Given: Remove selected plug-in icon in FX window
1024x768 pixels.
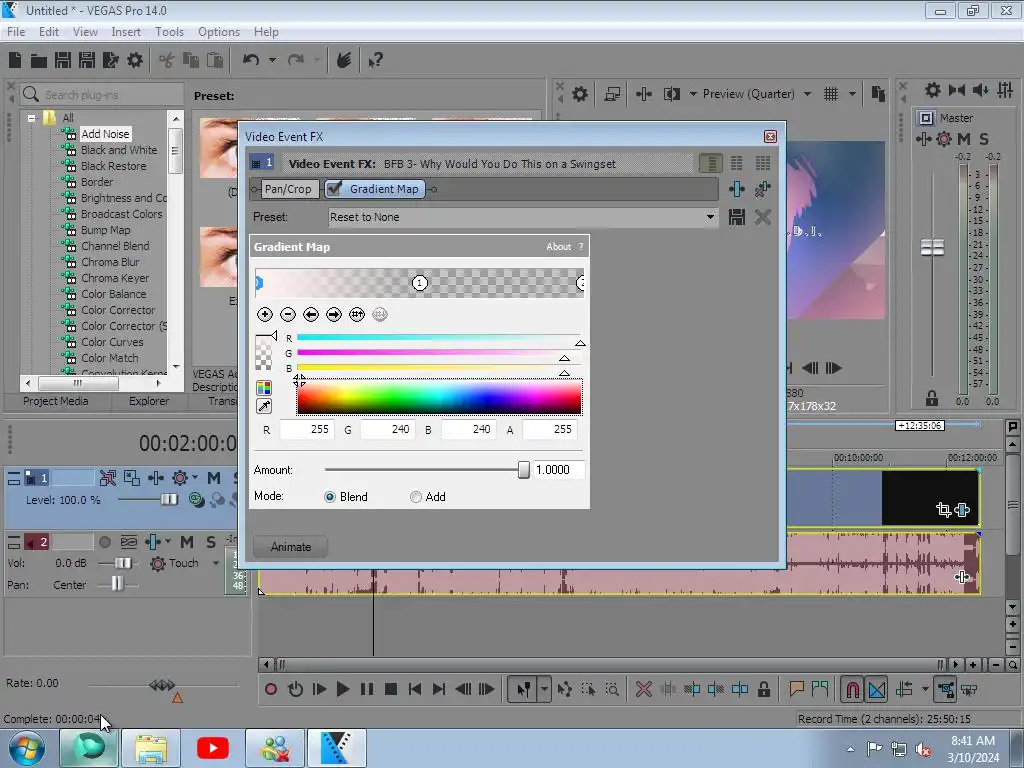Looking at the screenshot, I should coord(762,189).
